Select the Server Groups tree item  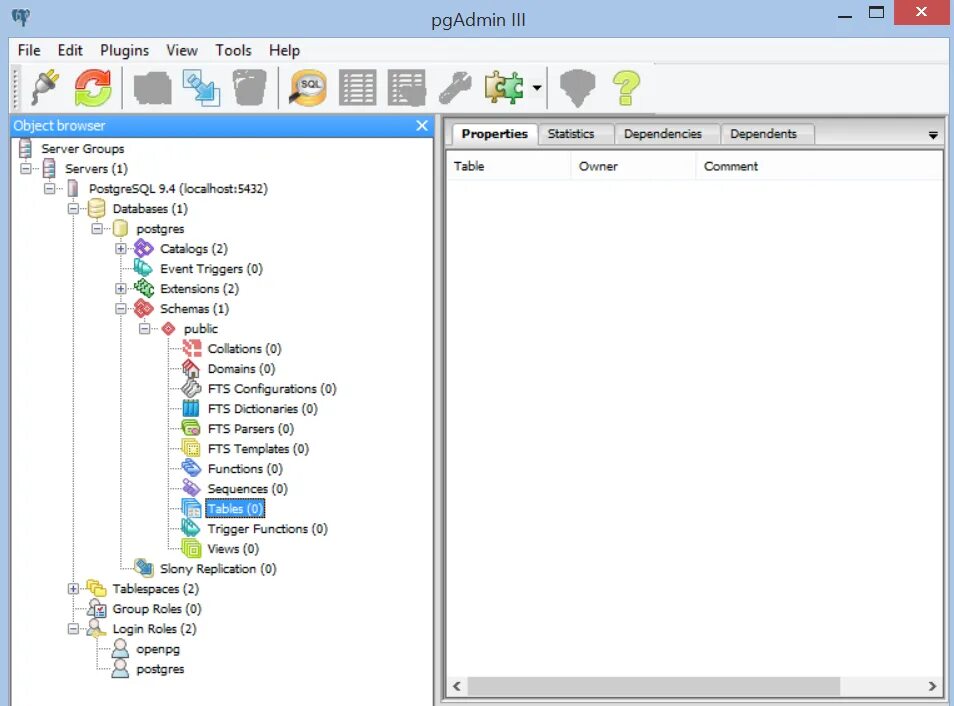[x=83, y=149]
